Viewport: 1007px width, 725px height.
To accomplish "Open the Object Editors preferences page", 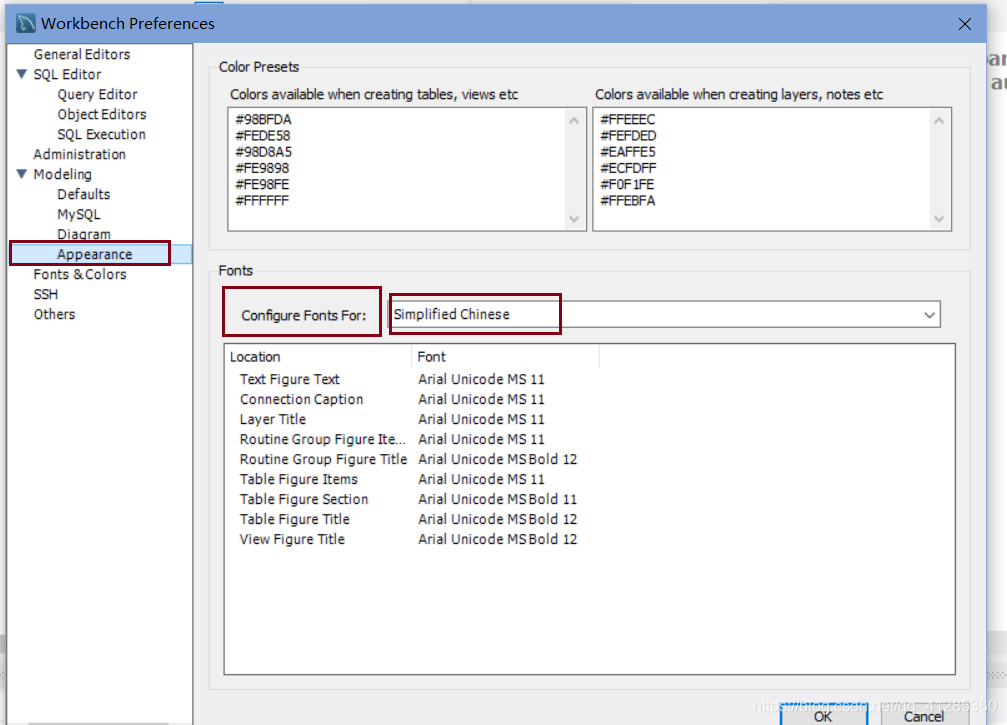I will [x=101, y=114].
